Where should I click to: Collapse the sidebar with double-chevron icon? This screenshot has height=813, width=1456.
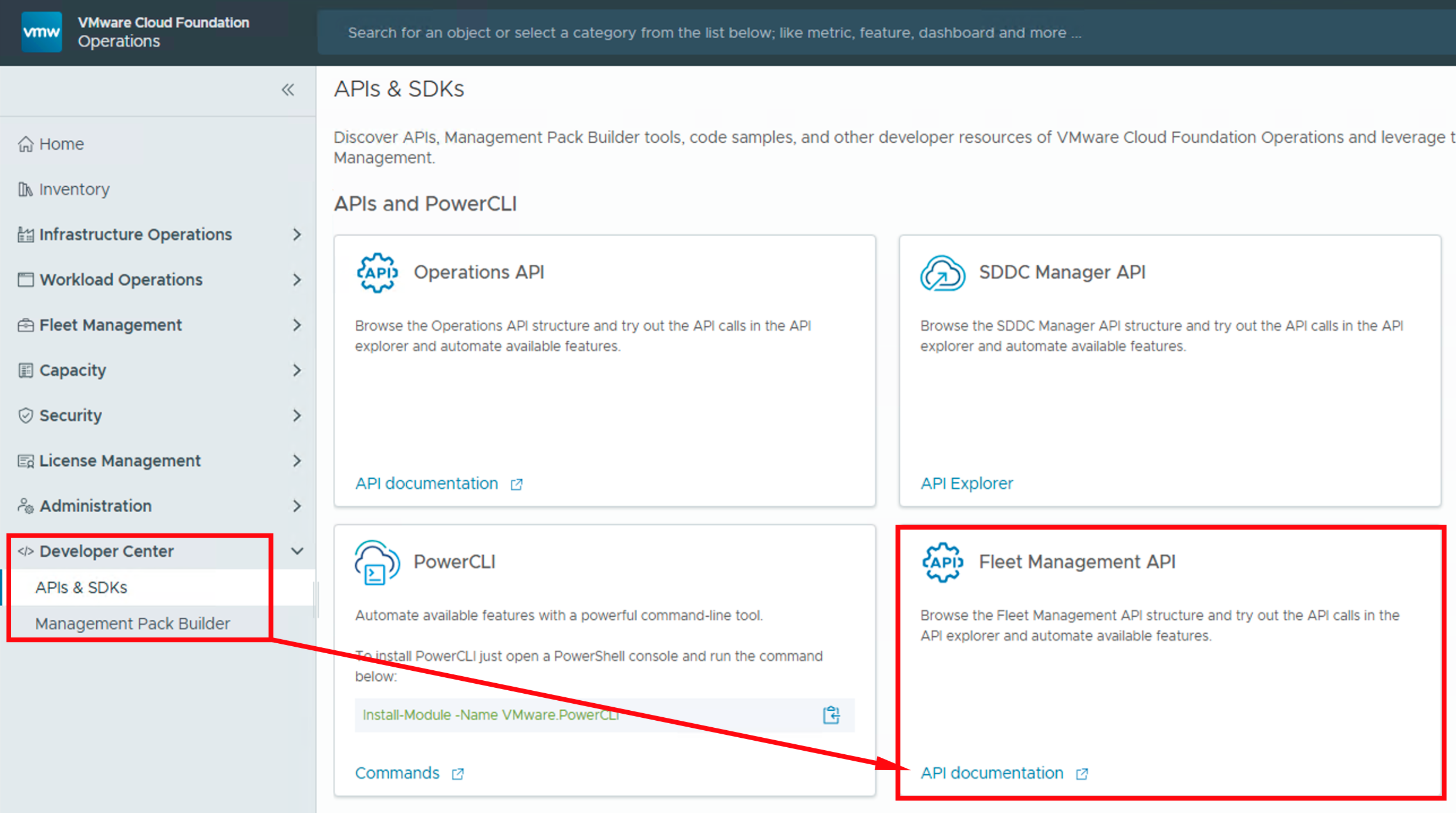(288, 90)
